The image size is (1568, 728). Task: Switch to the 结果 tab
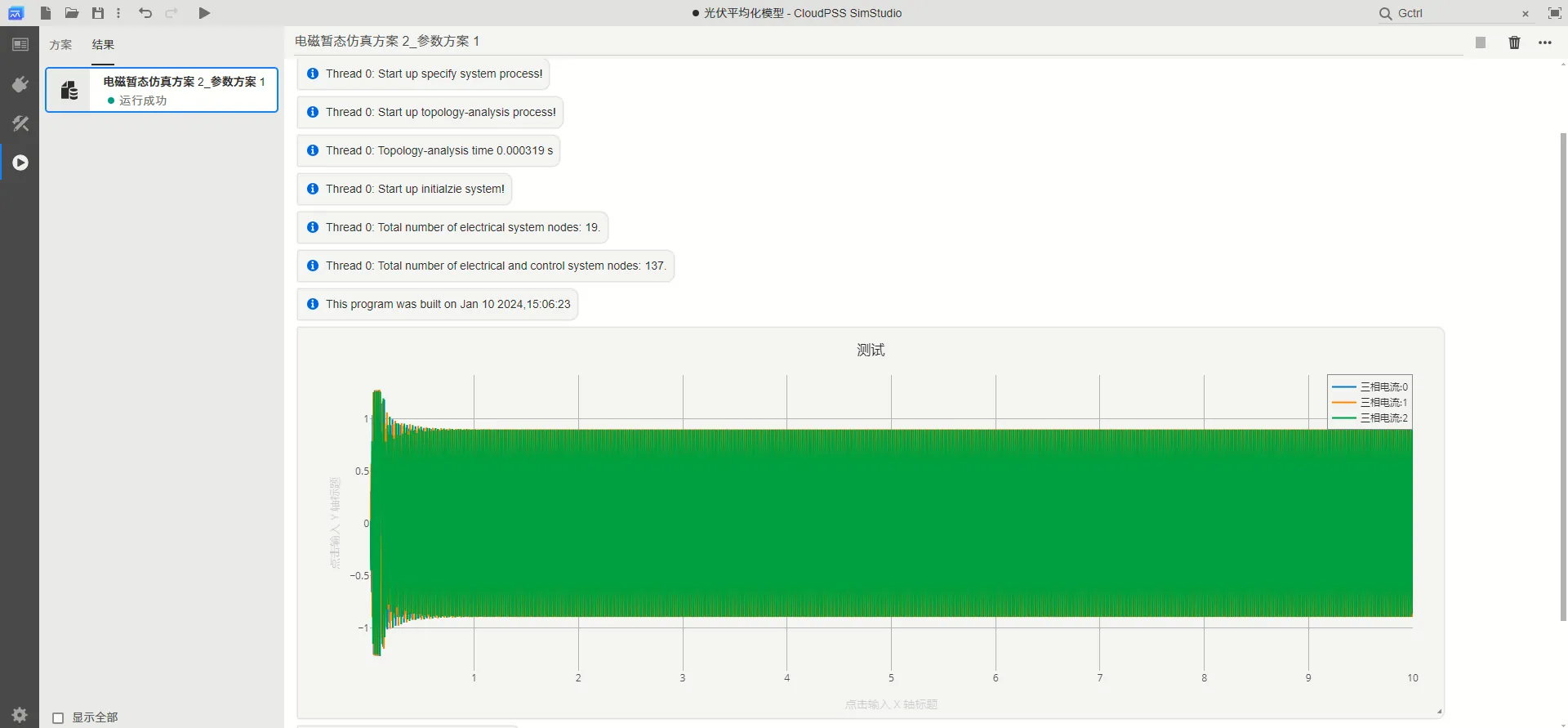[103, 45]
